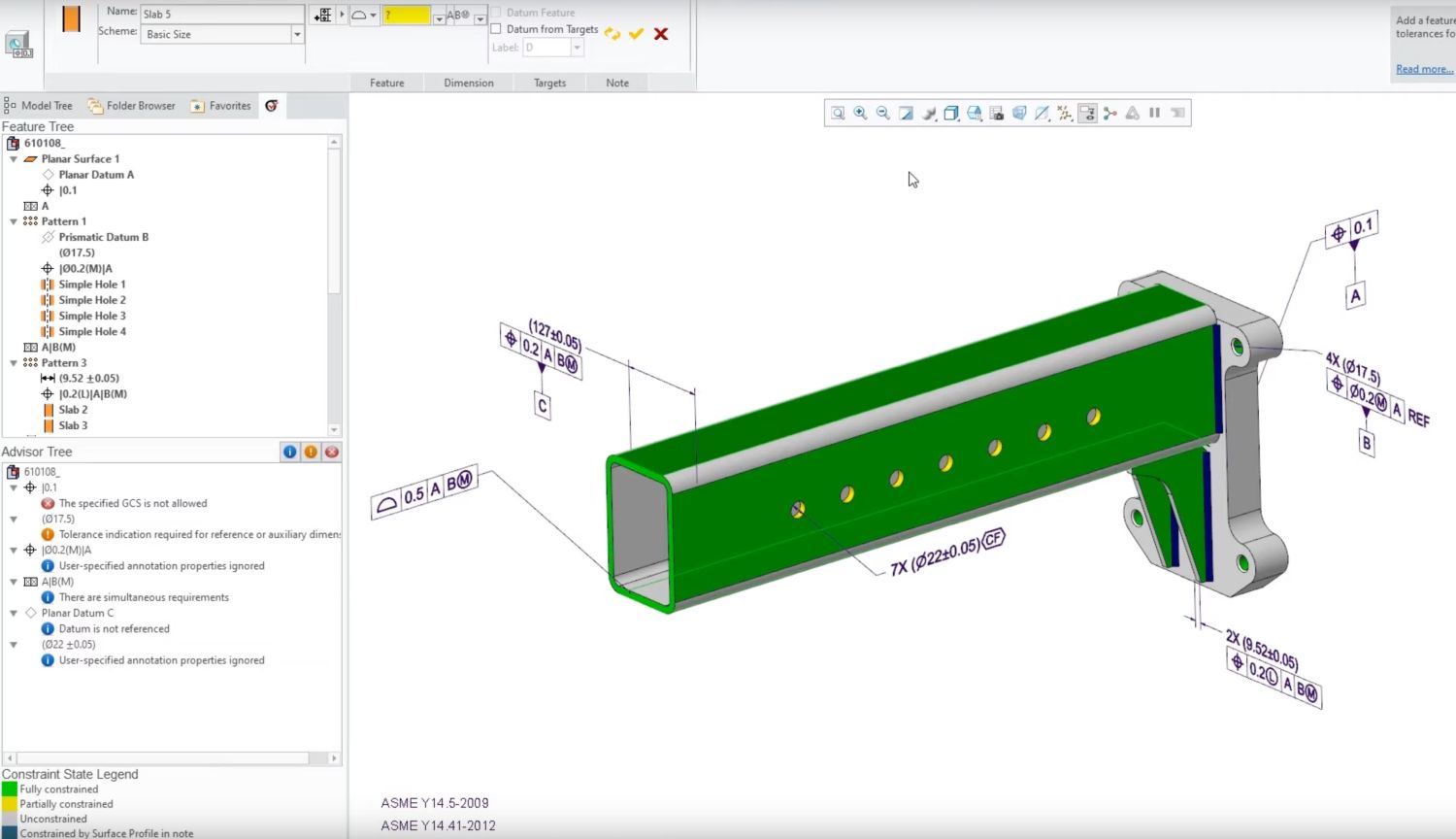
Task: Open the Datum Display Filters icon
Action: (x=1042, y=114)
